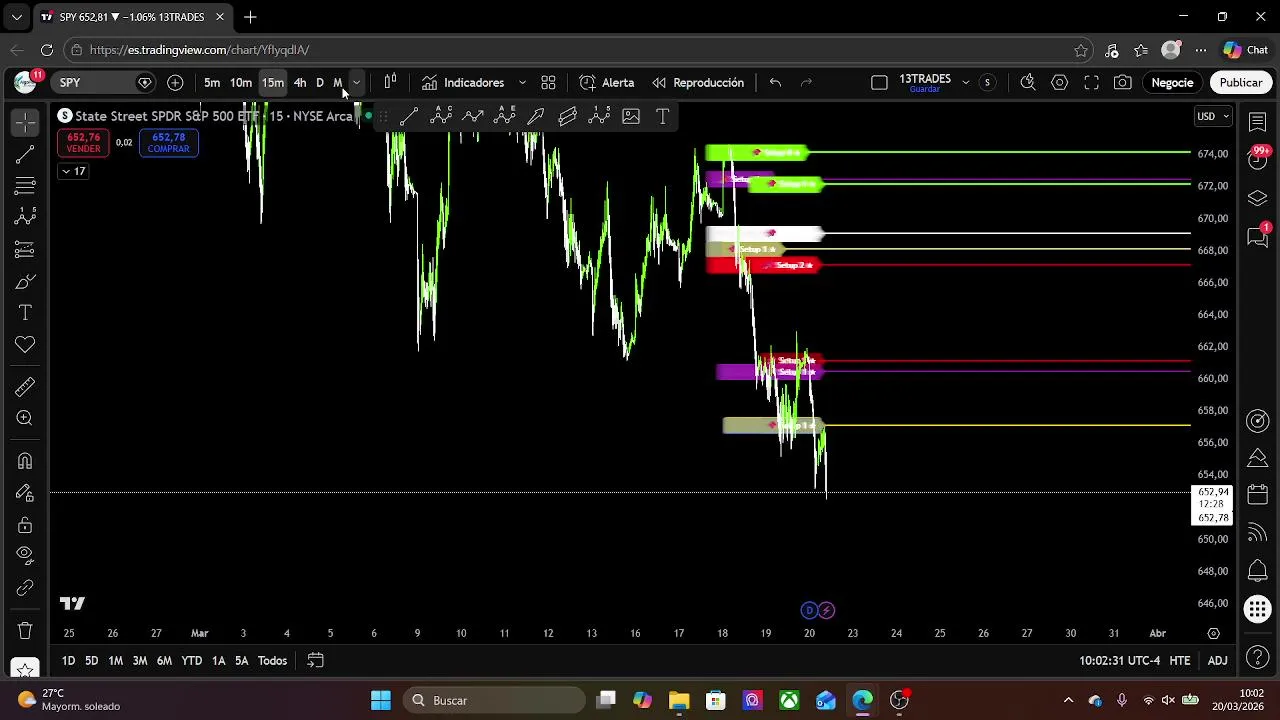Click the trash remove objects icon

25,631
